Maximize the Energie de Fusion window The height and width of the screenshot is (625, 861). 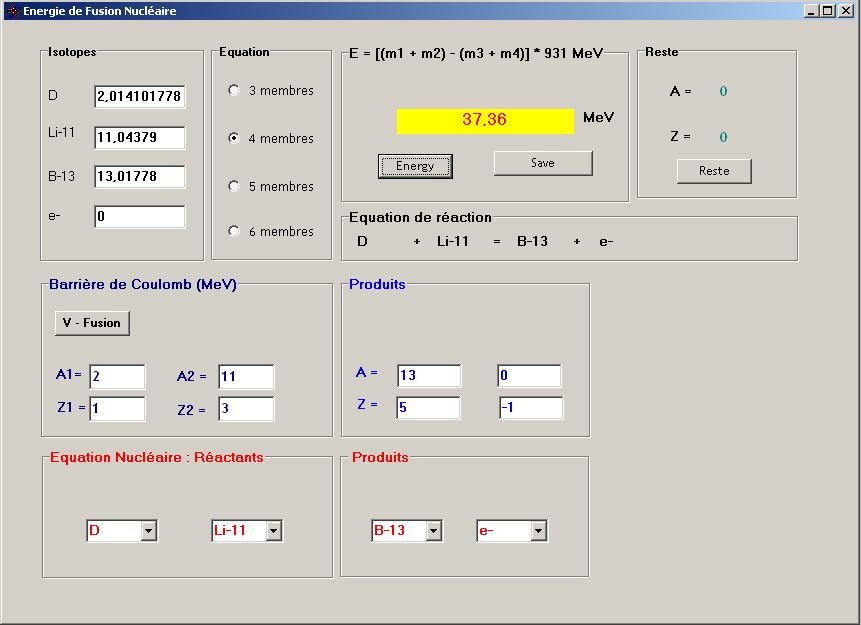click(x=827, y=11)
